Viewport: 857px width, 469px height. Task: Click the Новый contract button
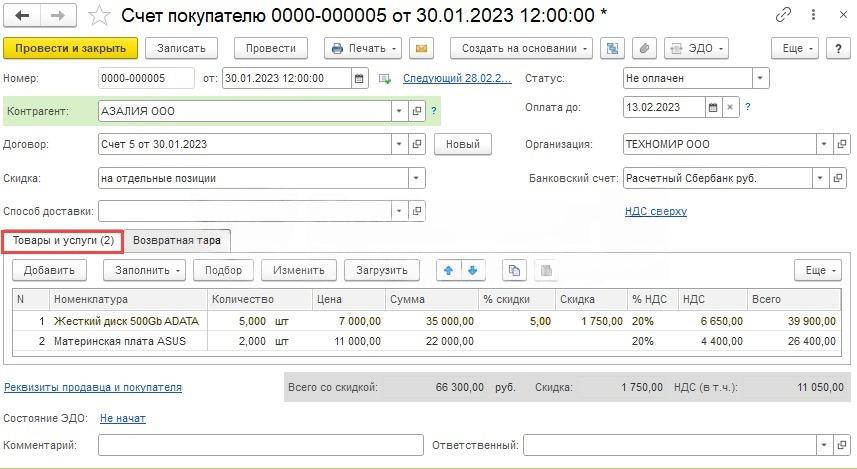(463, 144)
